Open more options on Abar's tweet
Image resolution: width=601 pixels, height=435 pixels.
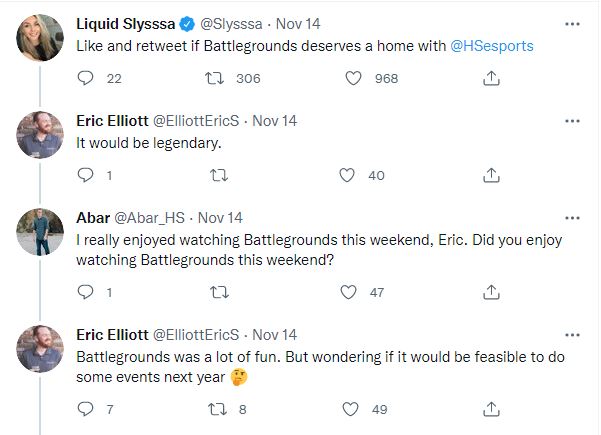point(572,218)
